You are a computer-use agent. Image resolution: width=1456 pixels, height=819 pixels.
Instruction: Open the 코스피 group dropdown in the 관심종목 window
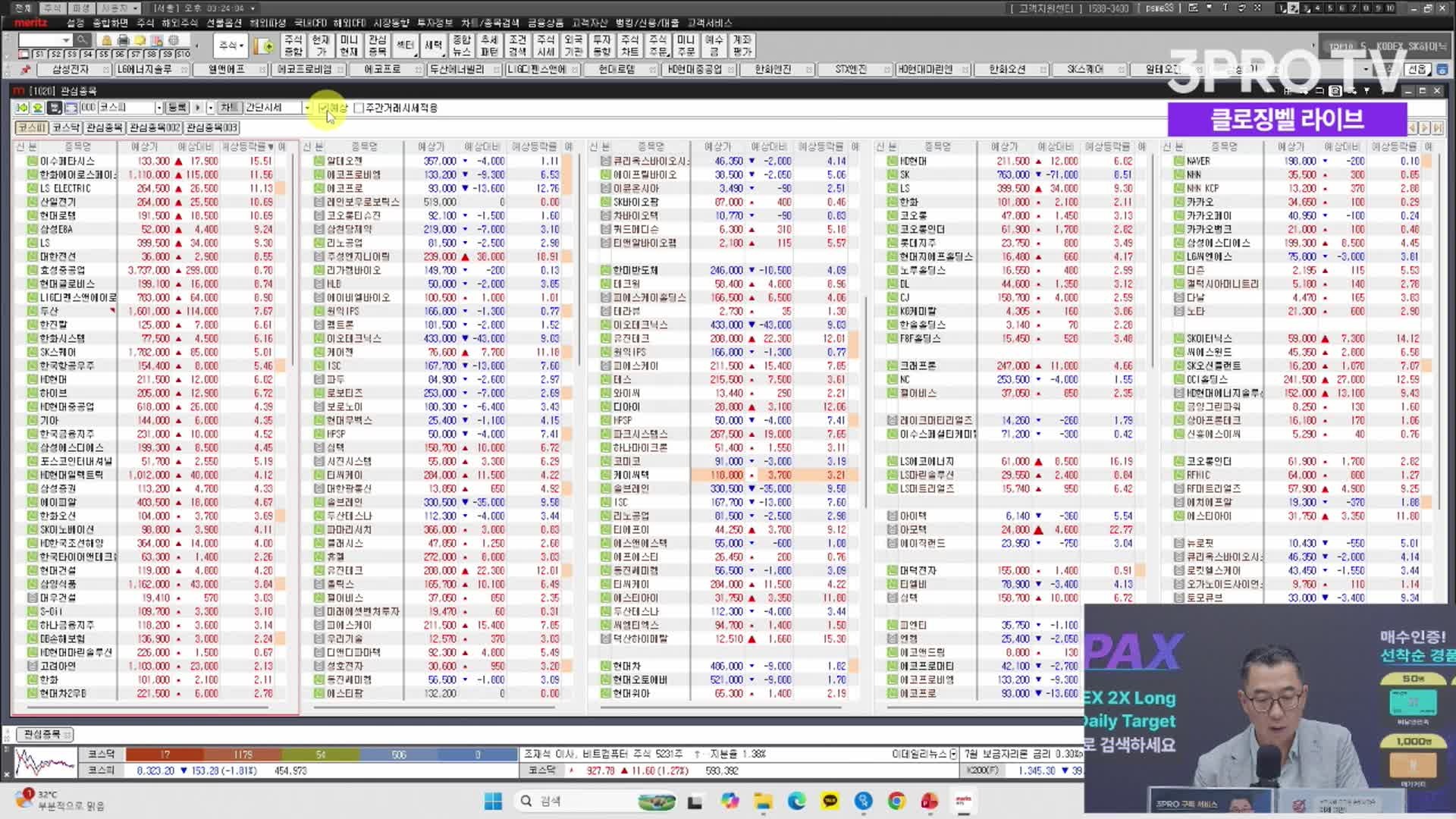tap(158, 108)
